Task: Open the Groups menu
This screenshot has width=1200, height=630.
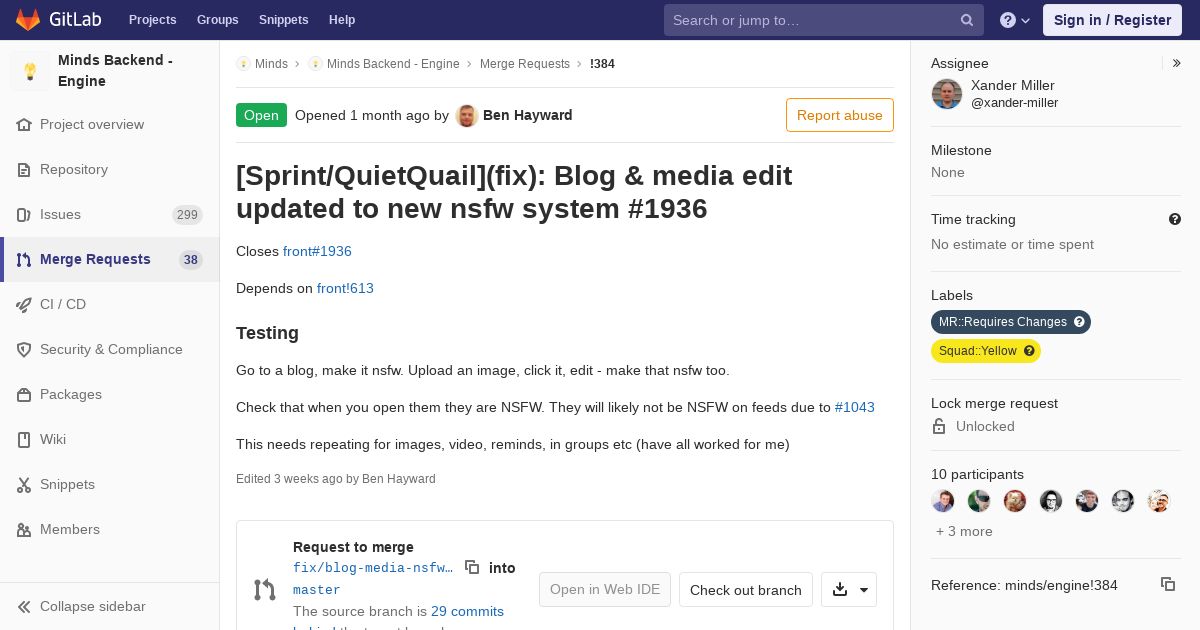Action: click(218, 20)
